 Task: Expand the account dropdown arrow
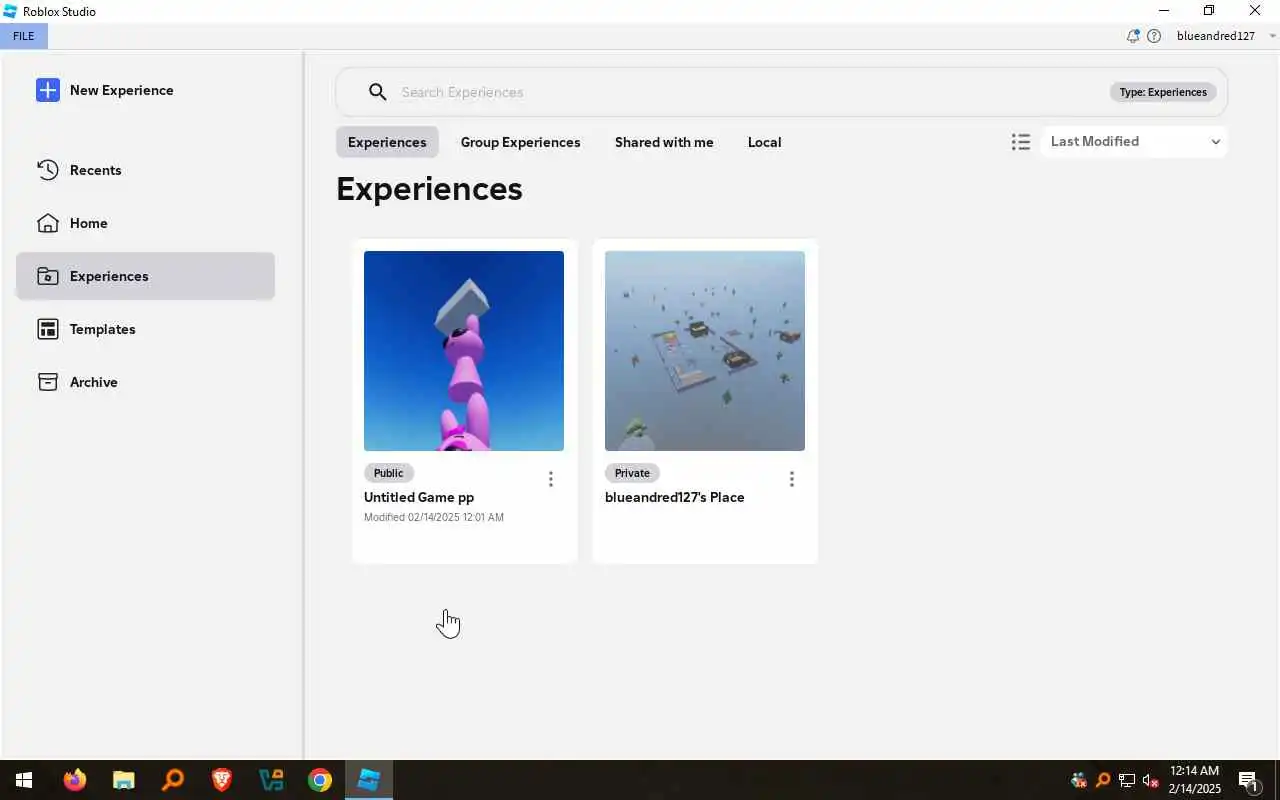pyautogui.click(x=1273, y=36)
